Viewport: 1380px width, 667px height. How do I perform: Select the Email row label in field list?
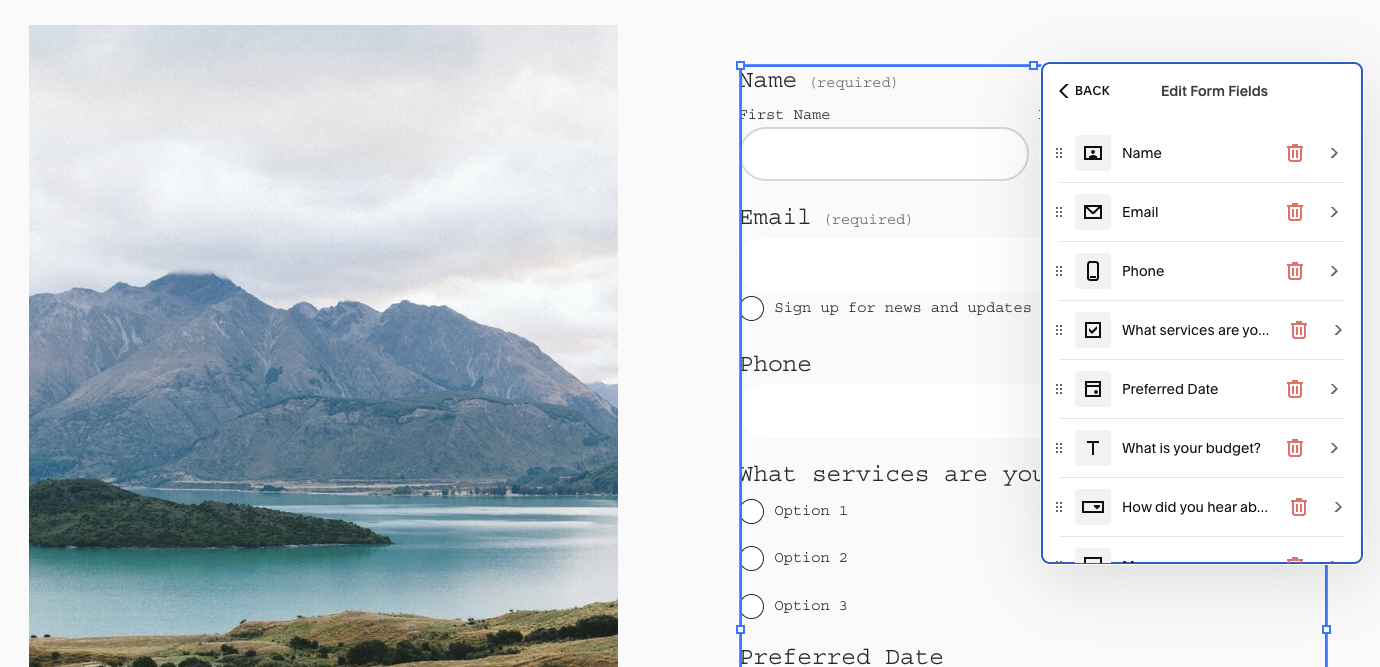tap(1140, 212)
